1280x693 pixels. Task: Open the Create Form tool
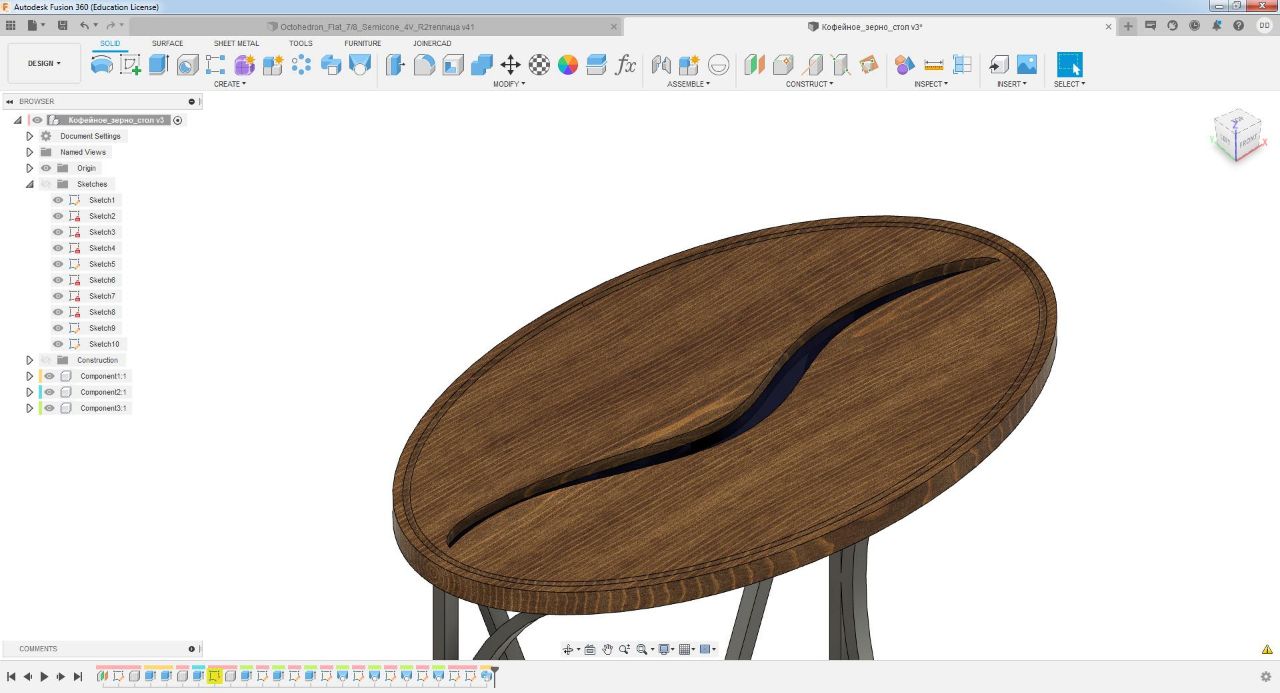click(245, 65)
